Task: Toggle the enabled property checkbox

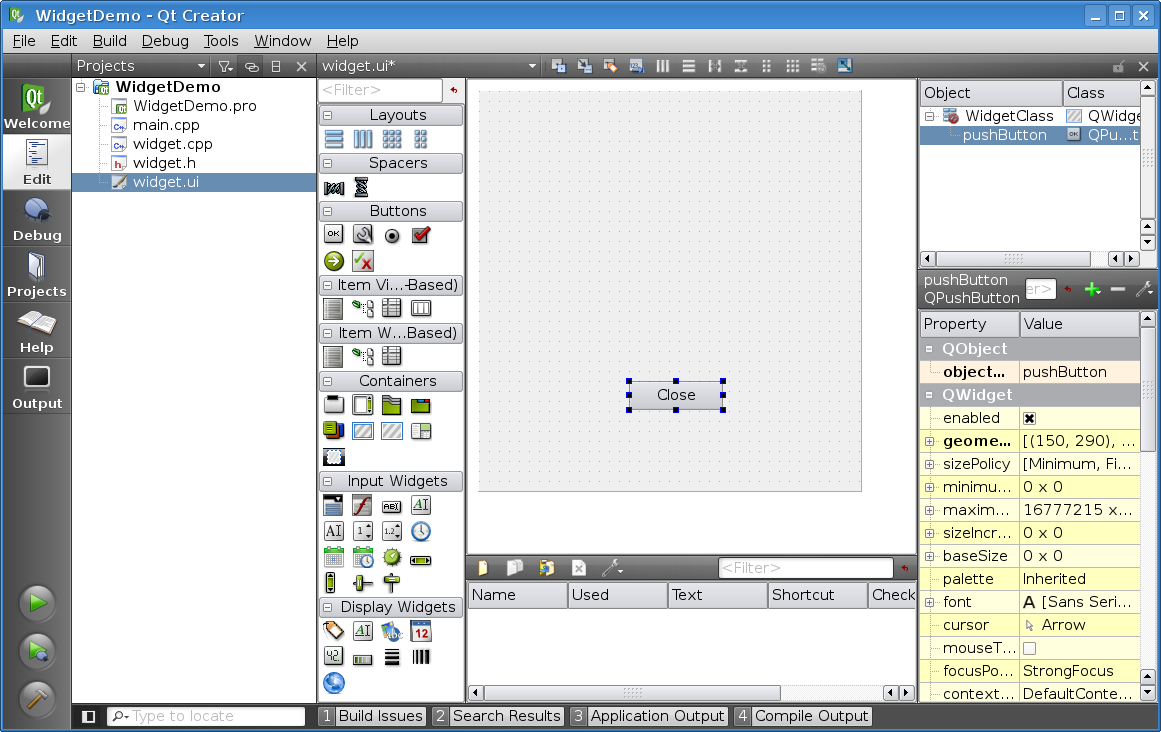Action: (1029, 418)
